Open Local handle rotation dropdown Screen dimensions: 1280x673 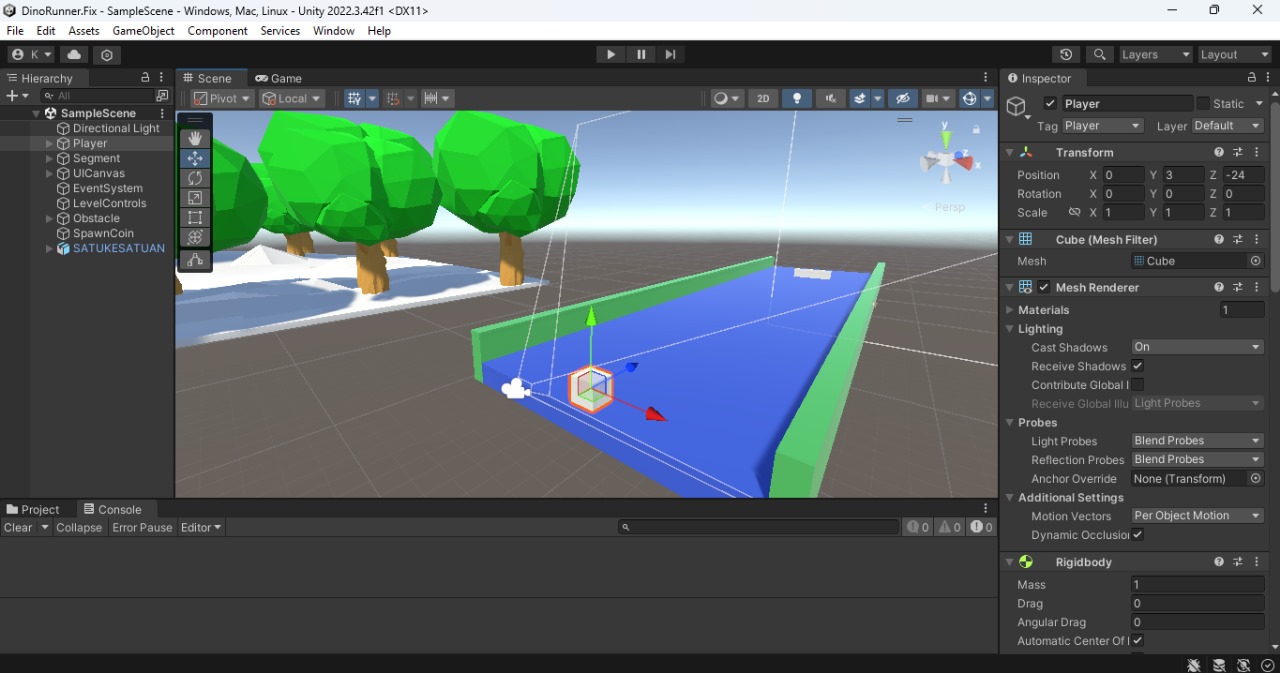(292, 98)
